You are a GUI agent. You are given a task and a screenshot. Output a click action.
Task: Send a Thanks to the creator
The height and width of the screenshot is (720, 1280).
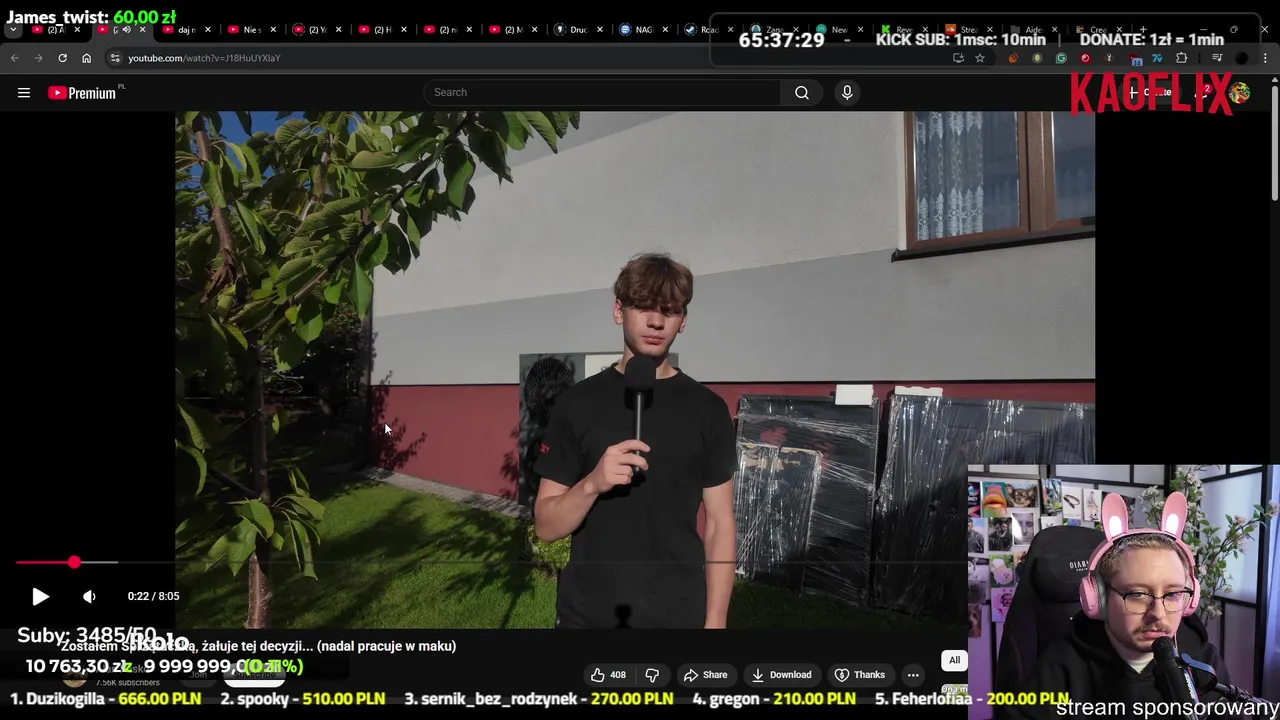tap(860, 675)
